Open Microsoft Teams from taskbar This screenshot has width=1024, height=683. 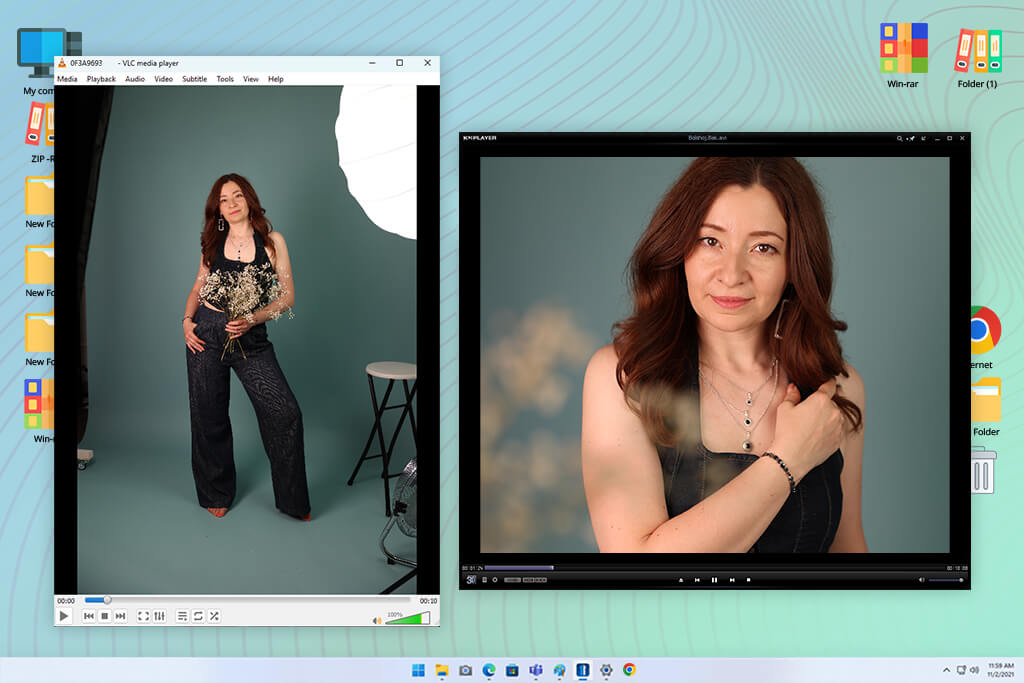pos(536,670)
